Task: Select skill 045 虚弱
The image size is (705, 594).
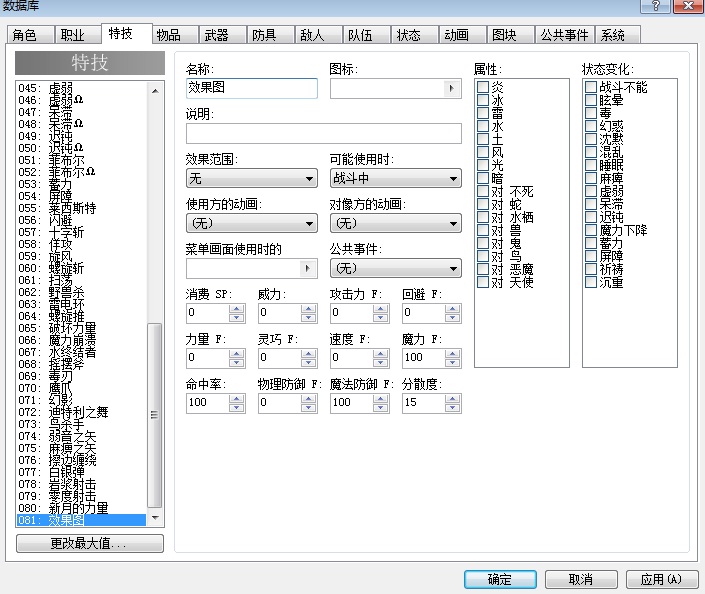Action: [81, 88]
